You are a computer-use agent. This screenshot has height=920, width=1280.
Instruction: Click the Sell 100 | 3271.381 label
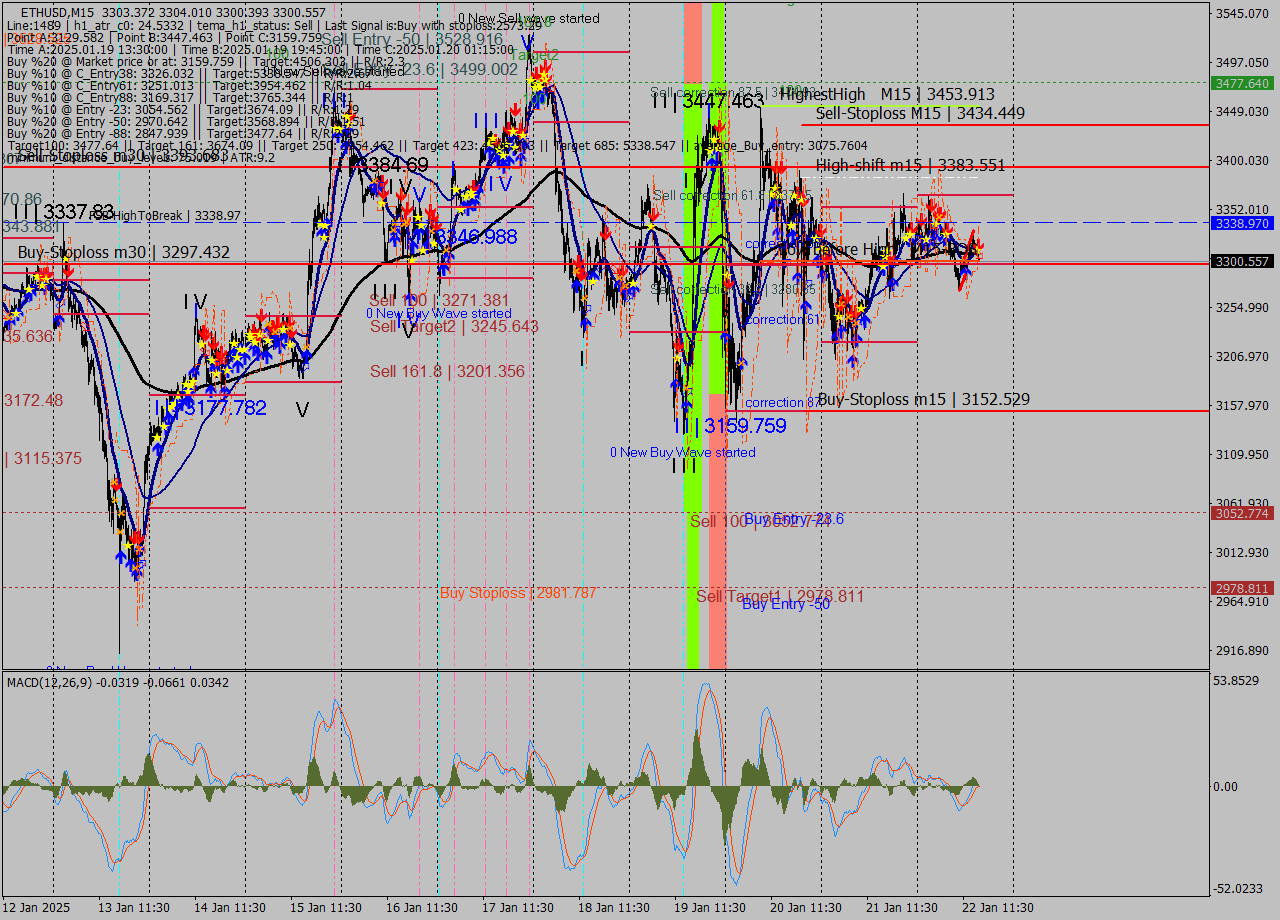pos(439,300)
